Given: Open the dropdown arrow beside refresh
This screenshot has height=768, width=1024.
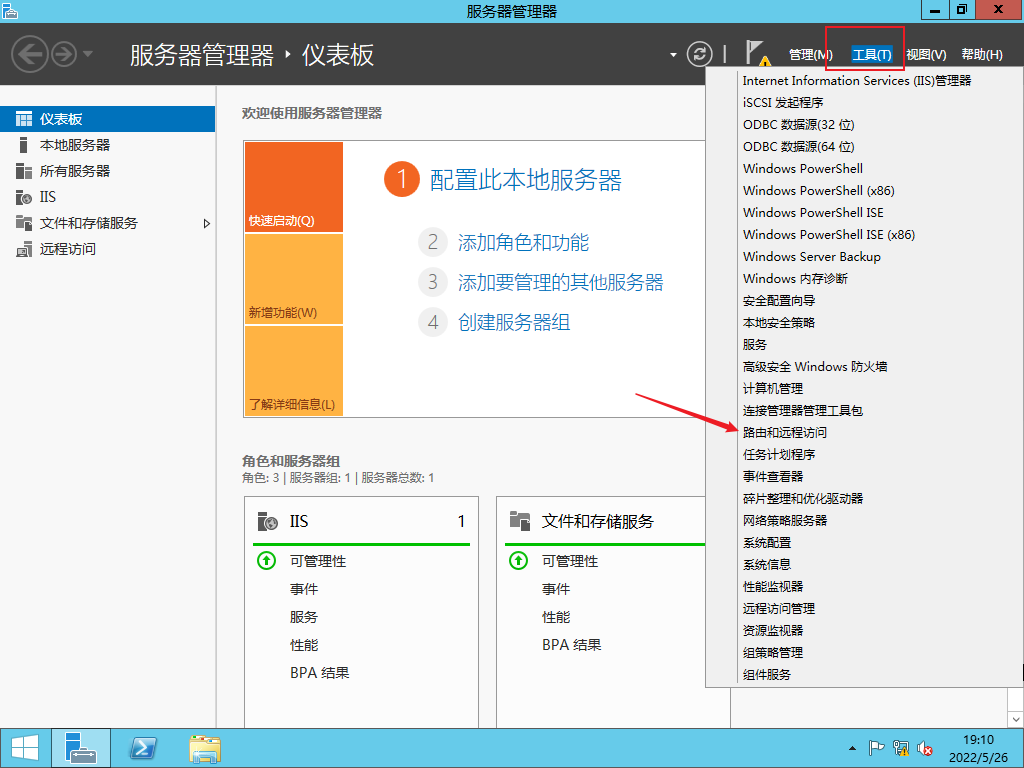Looking at the screenshot, I should click(673, 55).
